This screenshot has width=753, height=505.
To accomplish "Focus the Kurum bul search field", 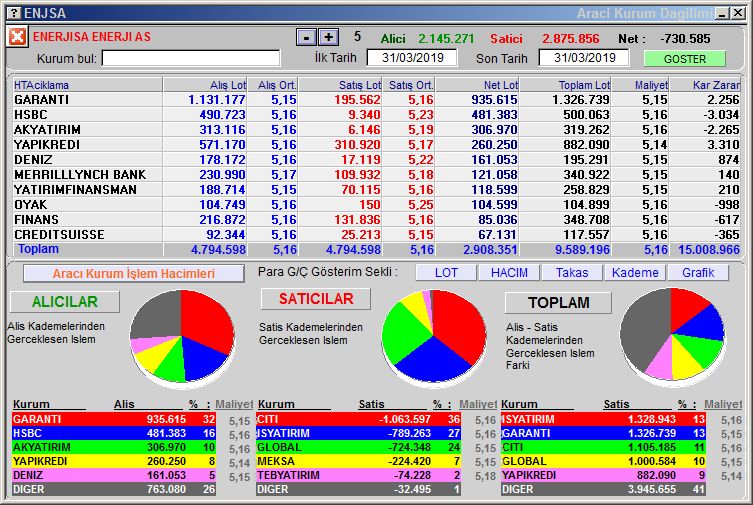I will (191, 59).
